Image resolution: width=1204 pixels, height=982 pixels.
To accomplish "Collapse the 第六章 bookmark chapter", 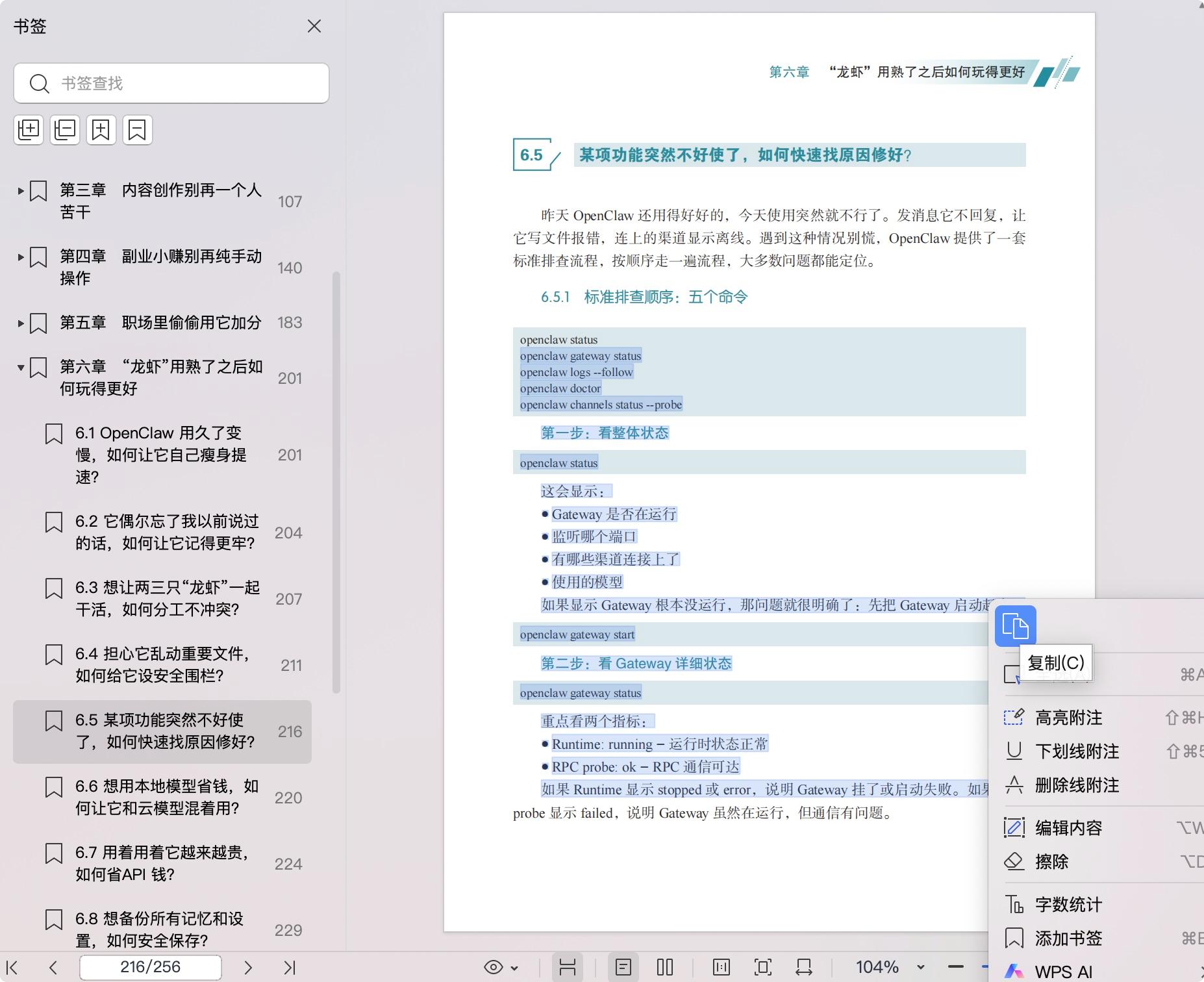I will coord(21,368).
